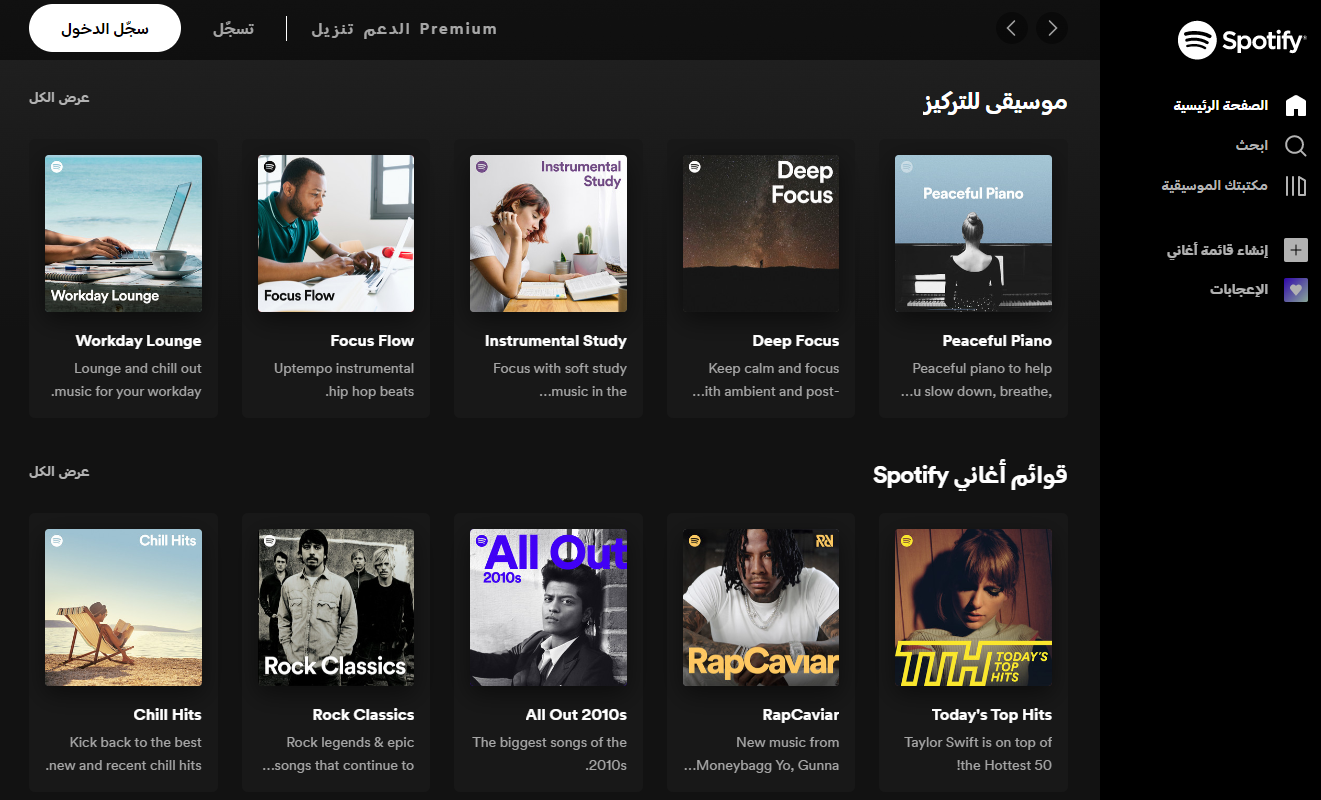Click the تسجّل sign-up link

click(233, 28)
